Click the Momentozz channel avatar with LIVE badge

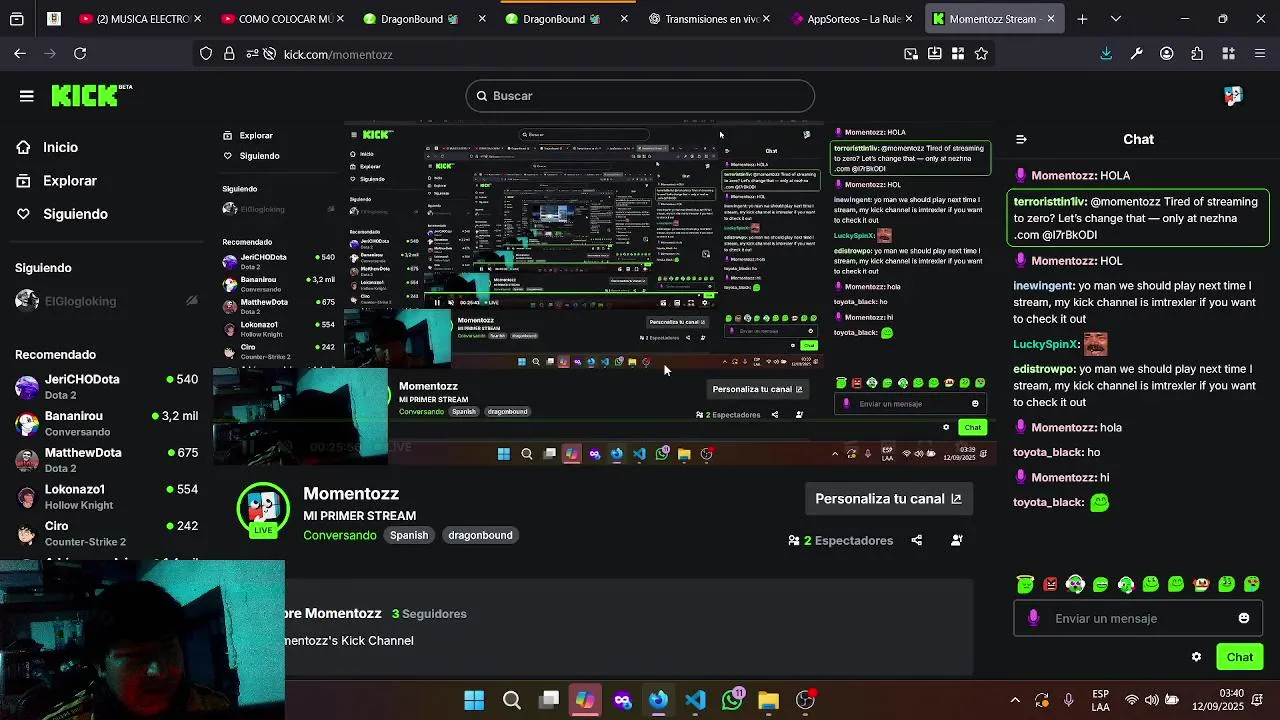[263, 510]
